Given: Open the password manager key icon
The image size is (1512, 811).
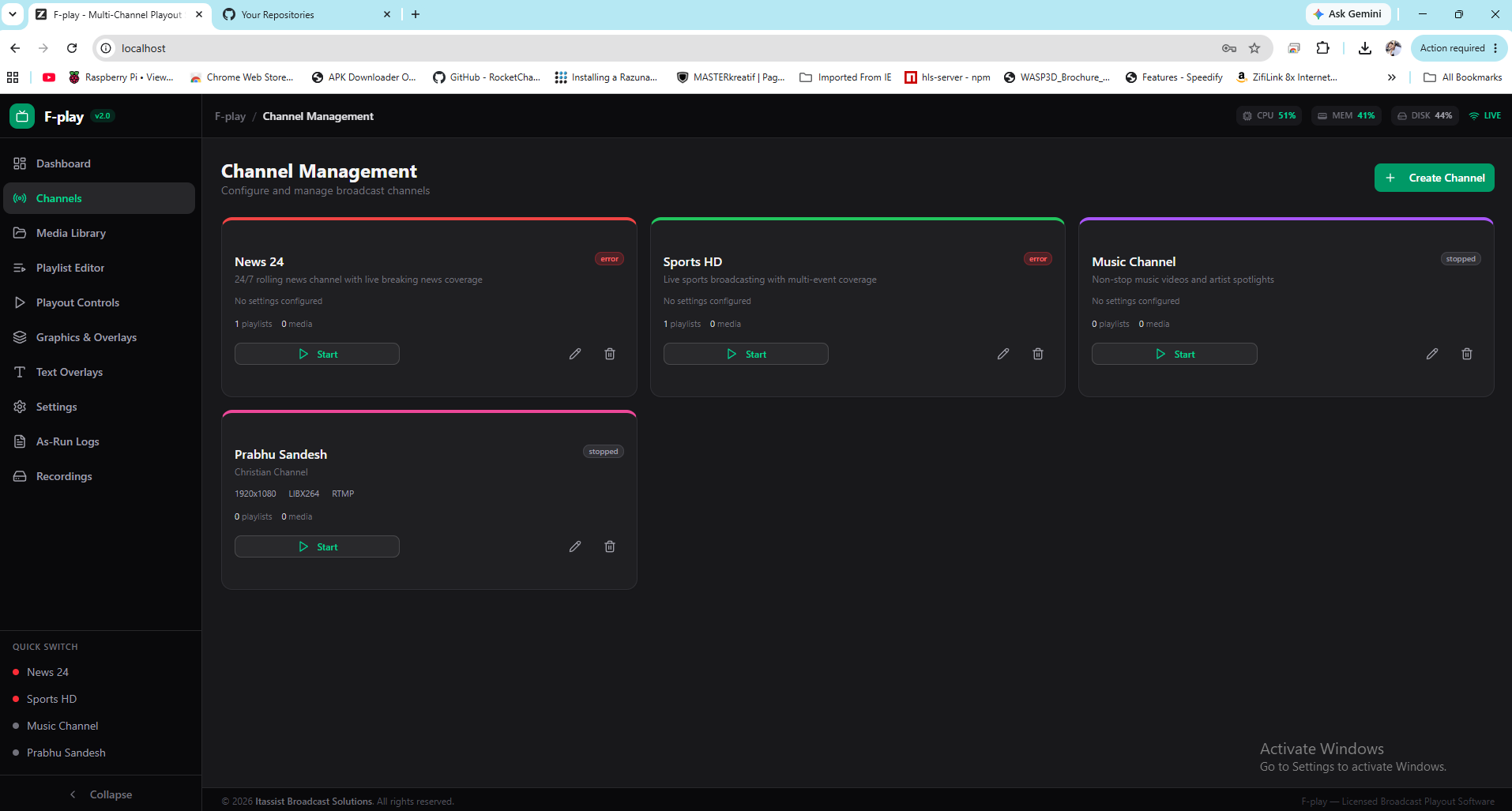Looking at the screenshot, I should (1229, 48).
